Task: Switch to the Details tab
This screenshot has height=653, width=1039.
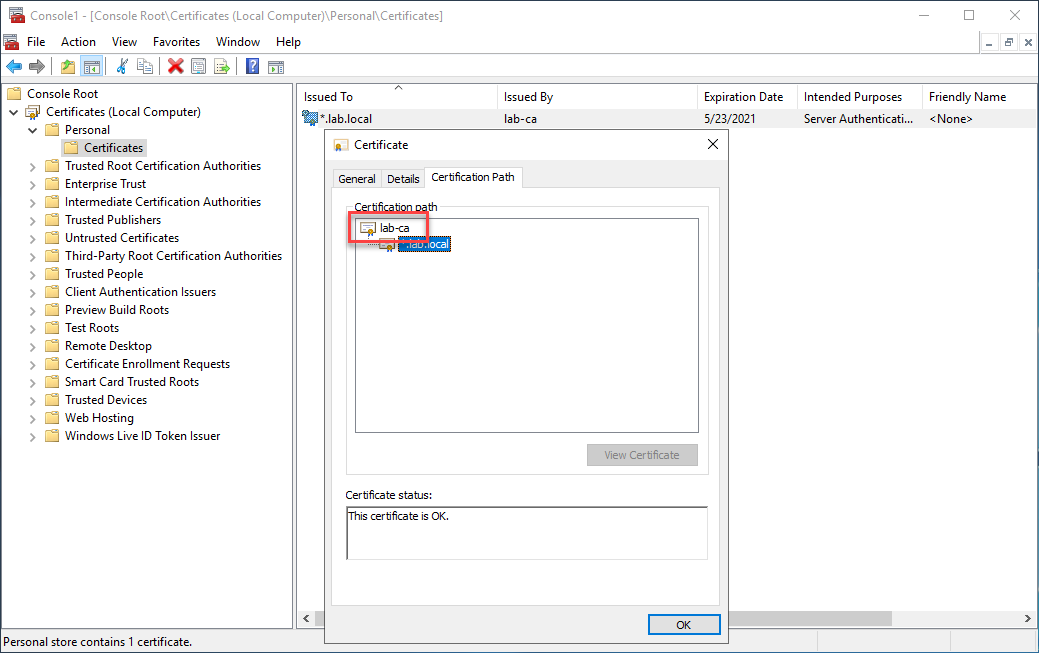Action: coord(403,179)
